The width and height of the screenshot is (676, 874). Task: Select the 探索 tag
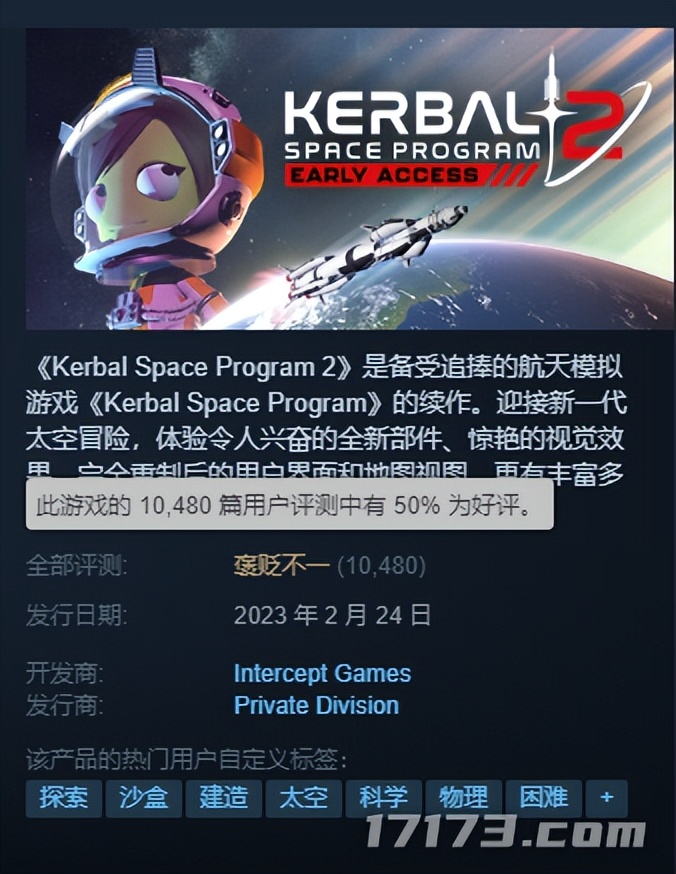tap(64, 798)
